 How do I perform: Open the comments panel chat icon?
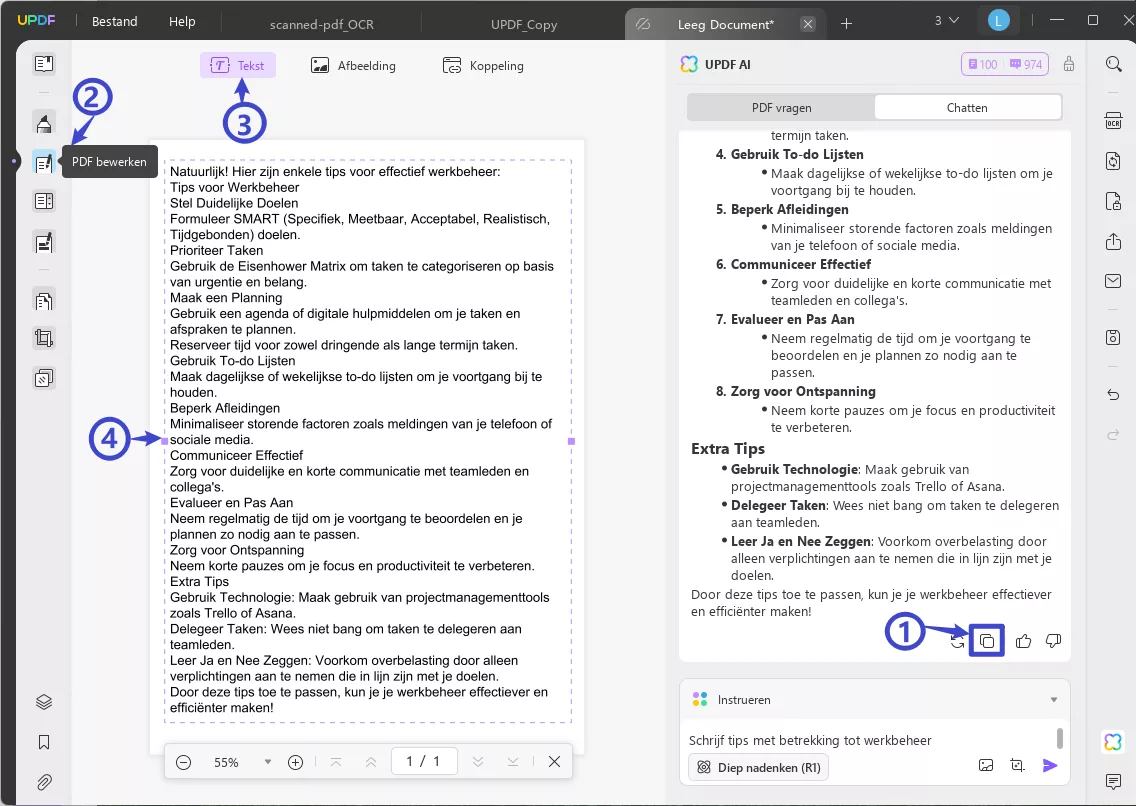(1114, 781)
